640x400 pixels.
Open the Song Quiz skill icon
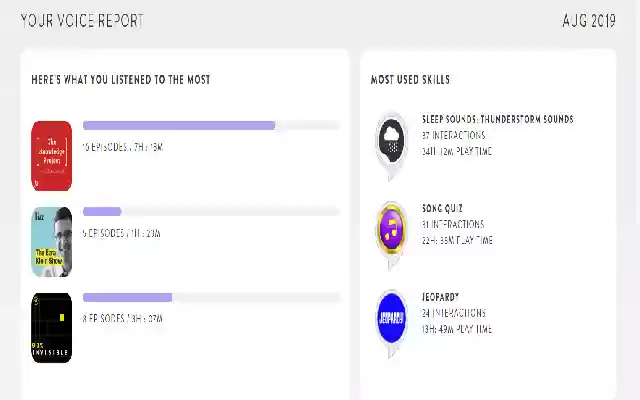[392, 229]
